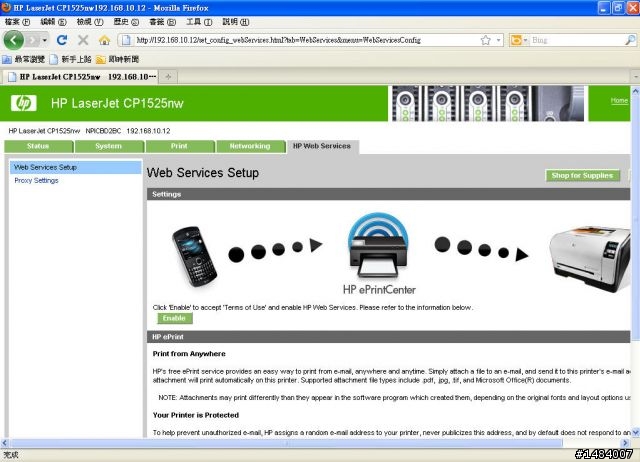Open the list all tabs dropdown
The image size is (640, 462).
636,77
